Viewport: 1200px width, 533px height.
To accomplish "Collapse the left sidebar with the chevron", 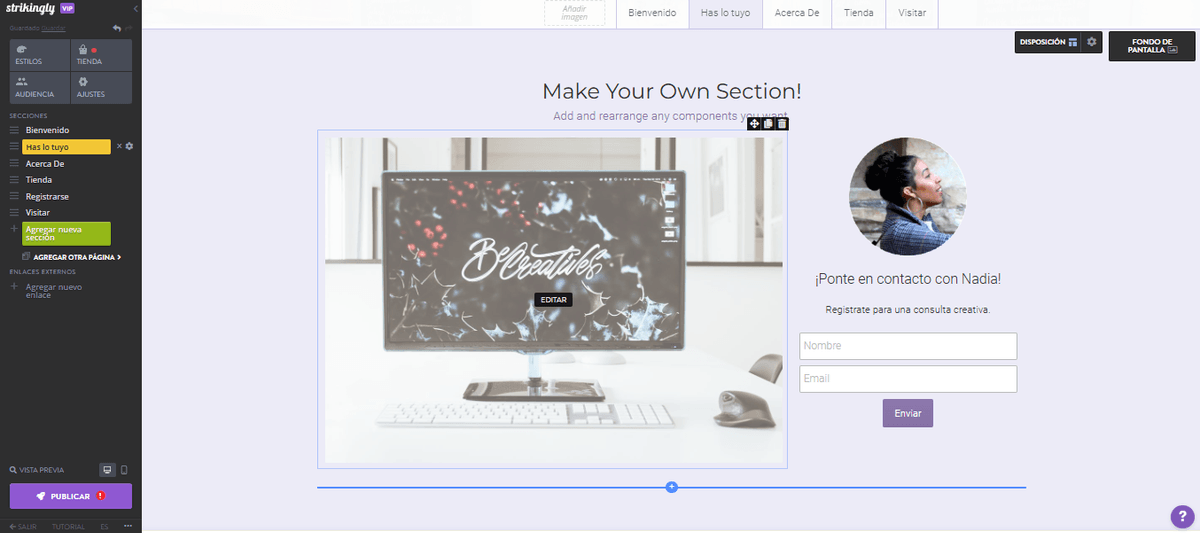I will 135,8.
